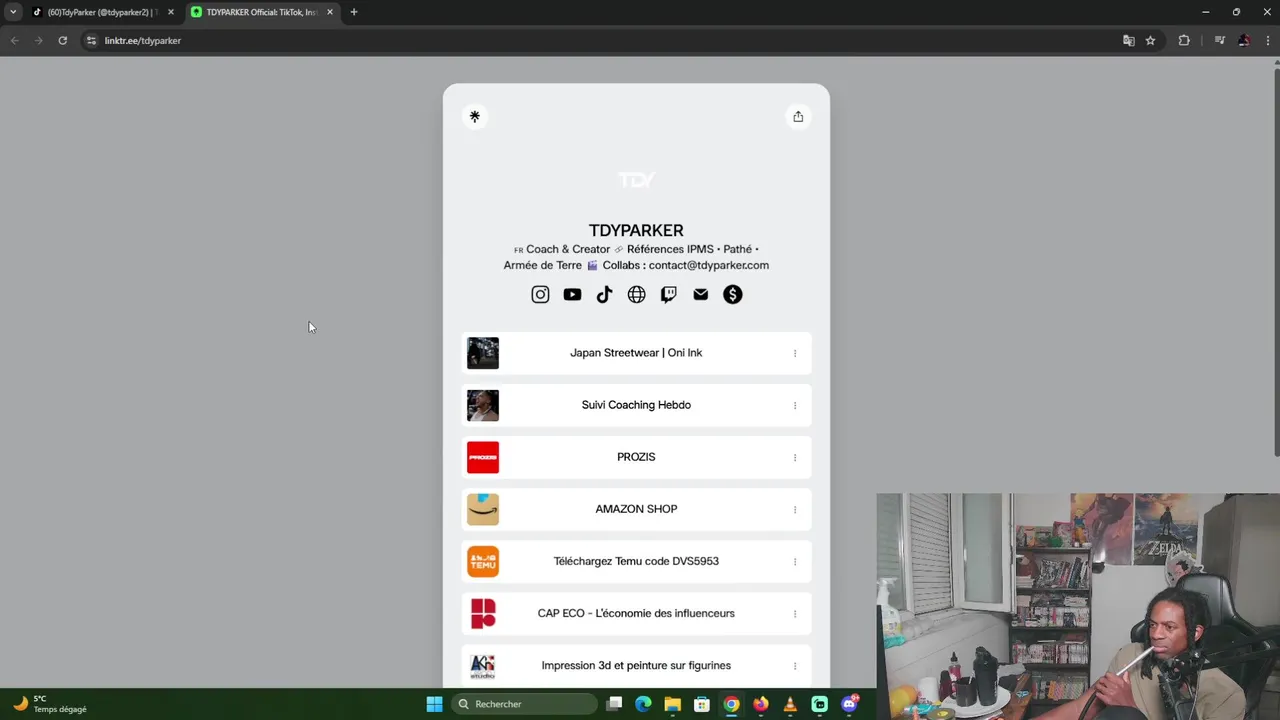Click the red Prozis logo thumbnail

click(x=483, y=457)
